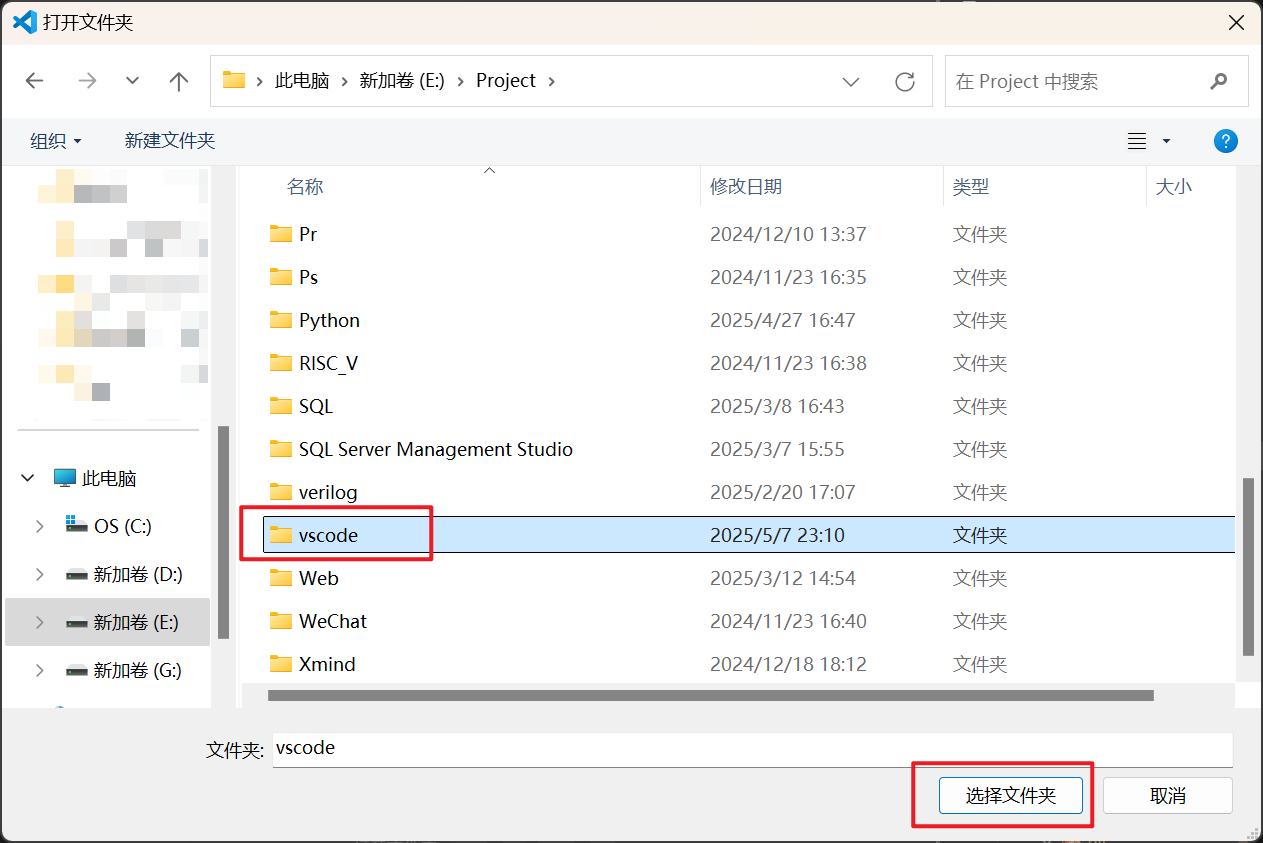Select the Ps folder icon
This screenshot has height=843, width=1263.
281,277
